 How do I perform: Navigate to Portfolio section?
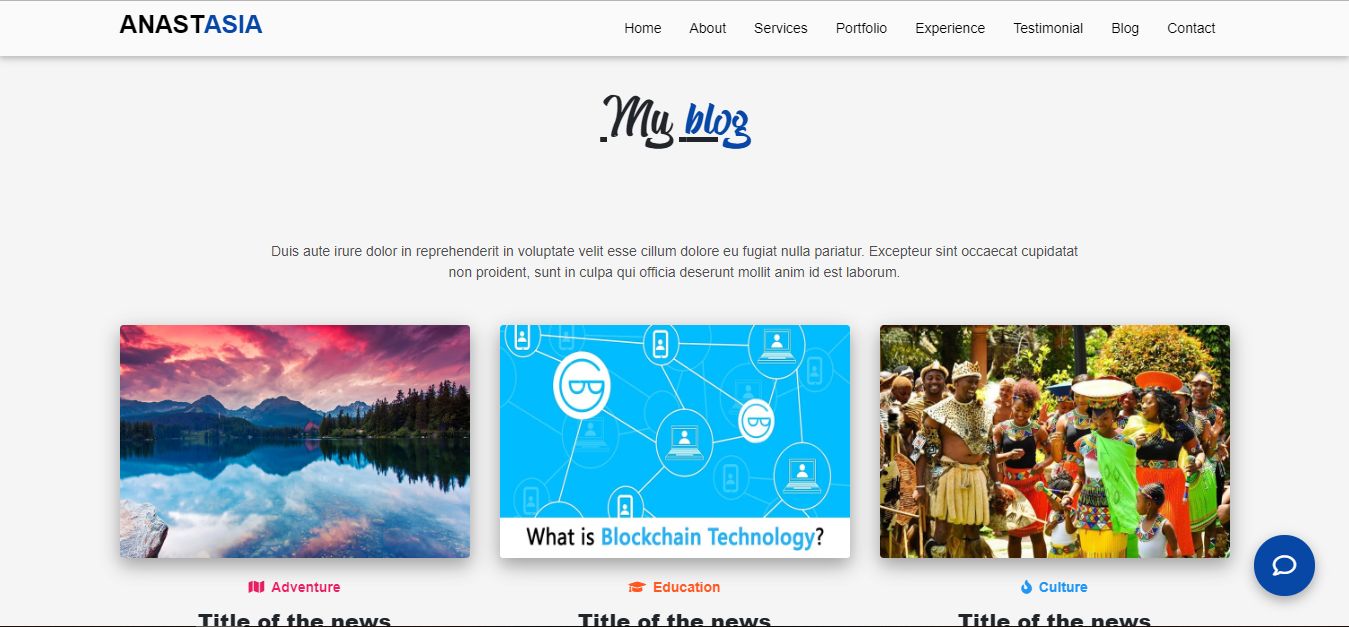861,28
